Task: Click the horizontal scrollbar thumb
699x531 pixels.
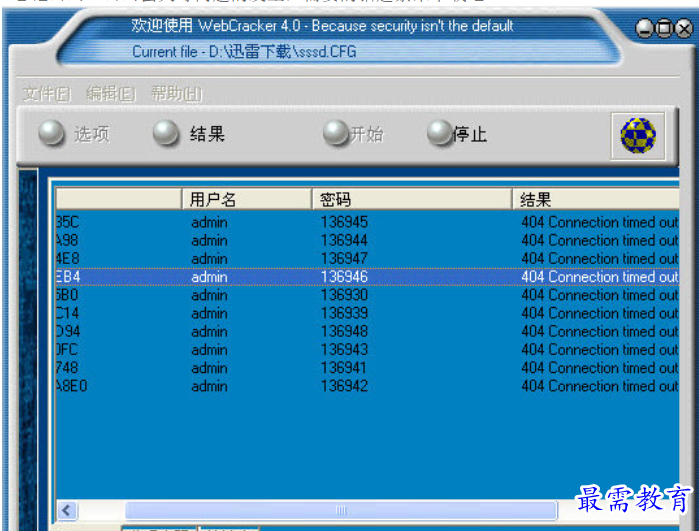Action: pos(341,510)
